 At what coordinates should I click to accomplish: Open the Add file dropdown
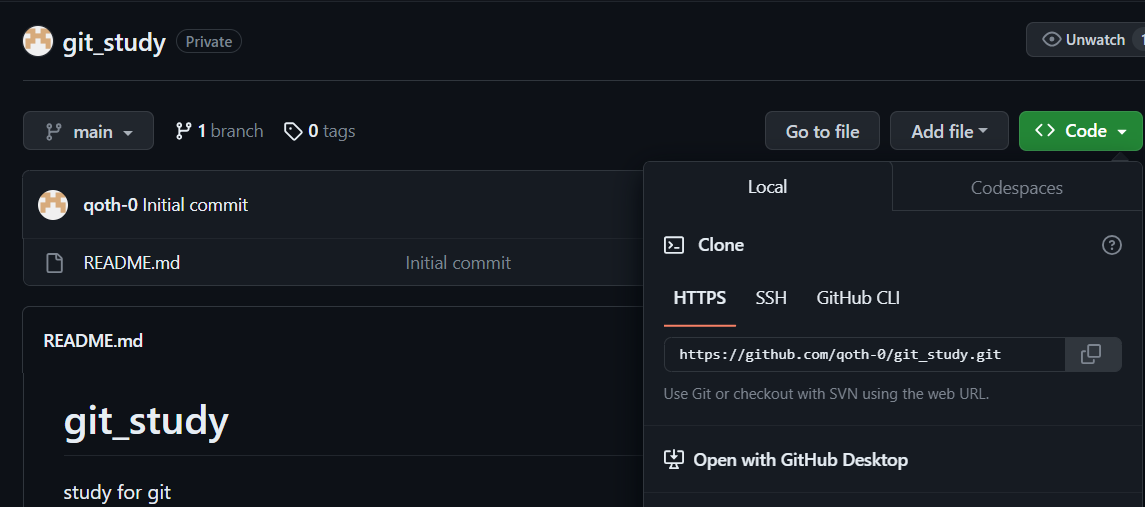click(949, 131)
